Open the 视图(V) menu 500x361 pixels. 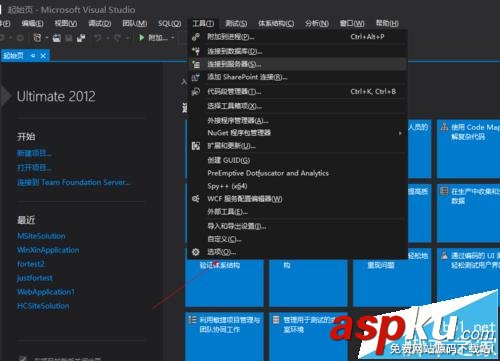pyautogui.click(x=66, y=23)
